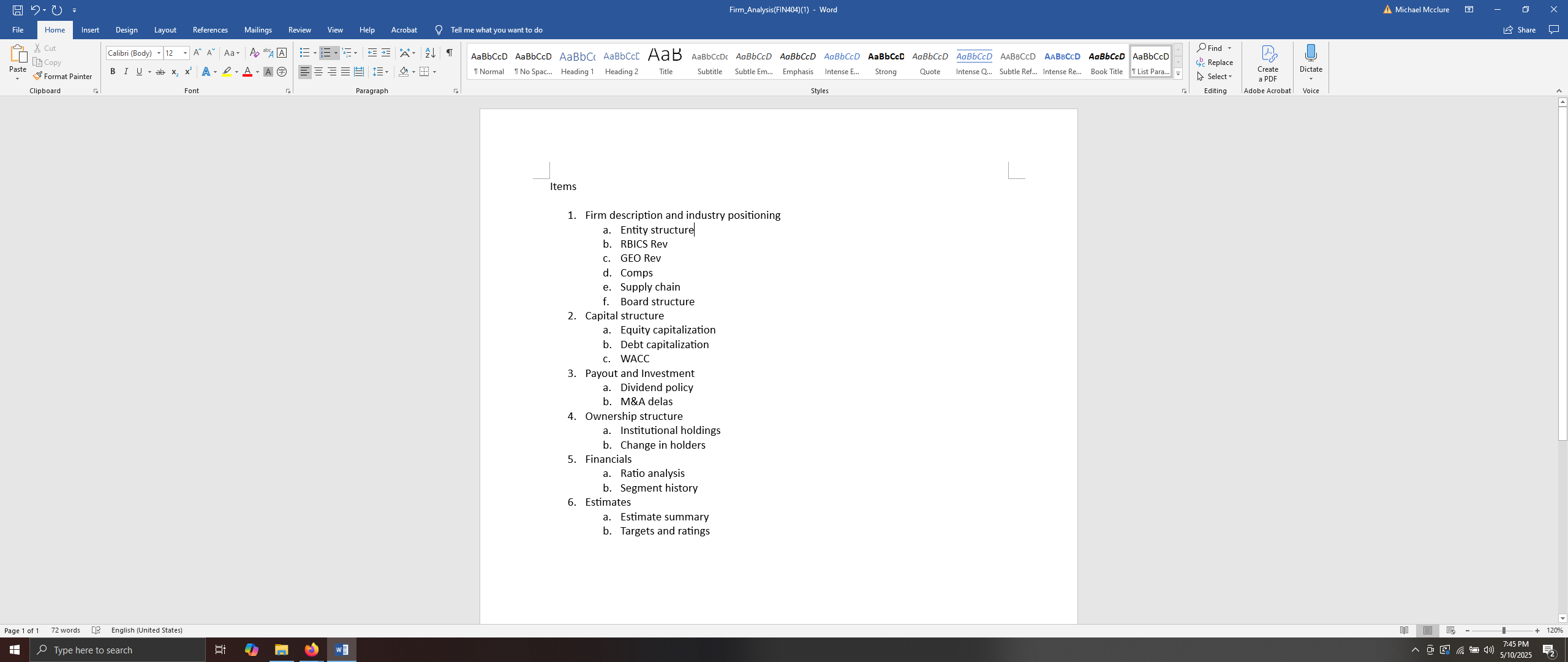Screen dimensions: 1568x662
Task: Open the font name dropdown
Action: pos(159,53)
